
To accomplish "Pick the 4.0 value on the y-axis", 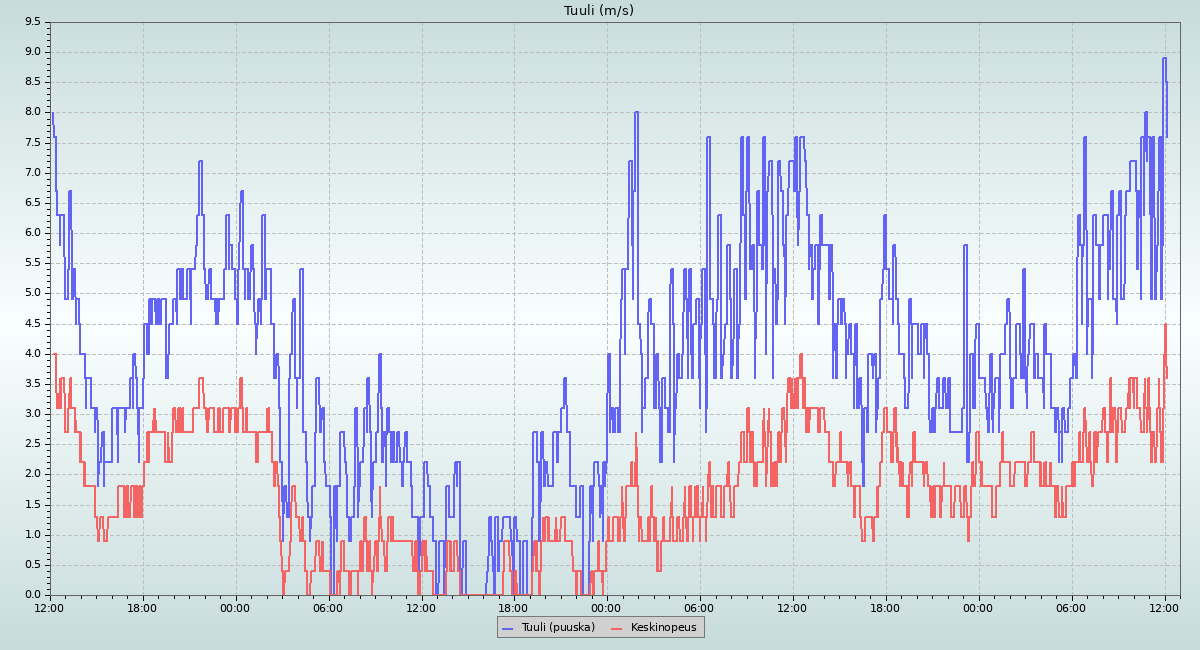I will pyautogui.click(x=32, y=353).
